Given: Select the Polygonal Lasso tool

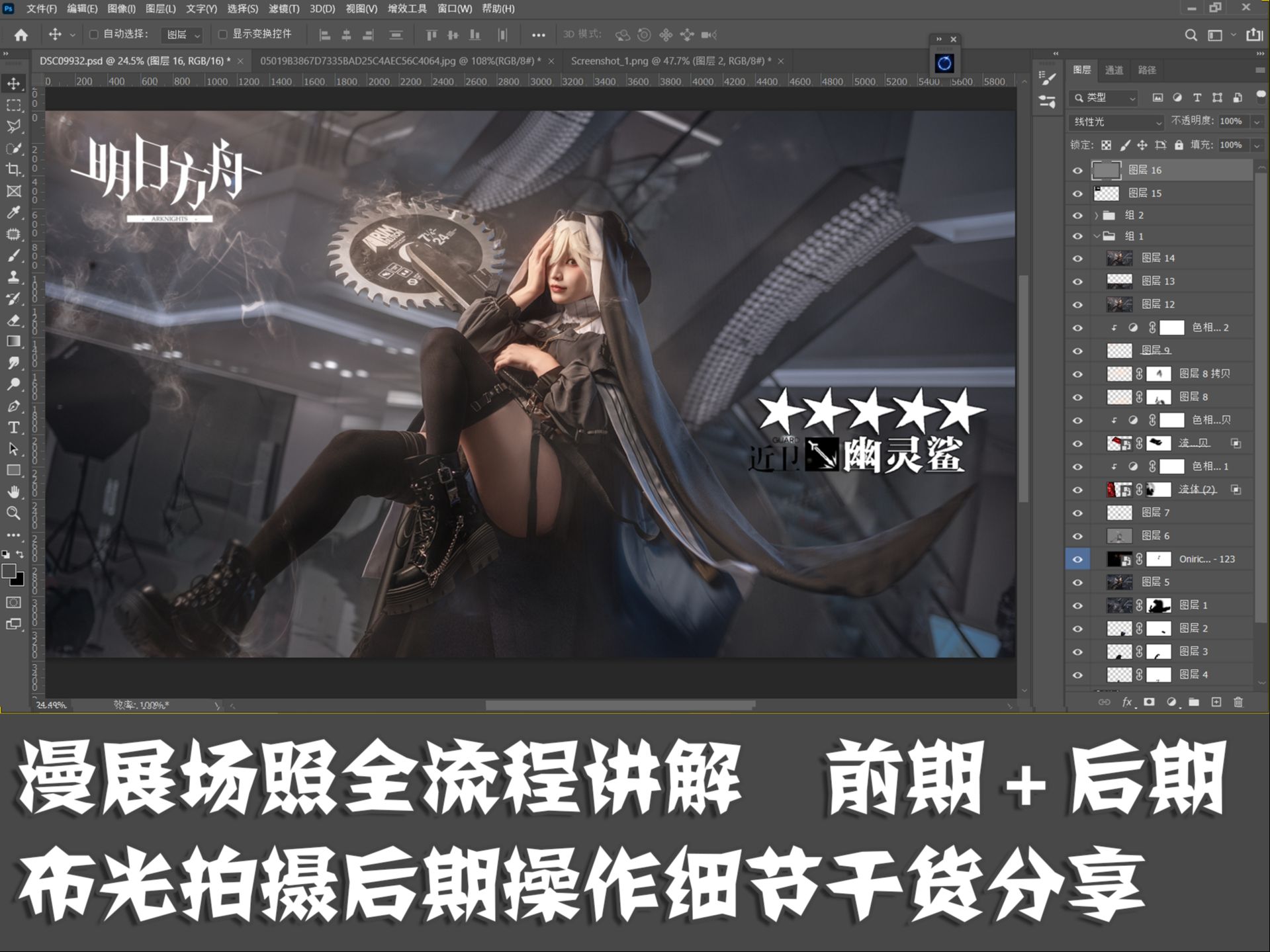Looking at the screenshot, I should pos(13,126).
